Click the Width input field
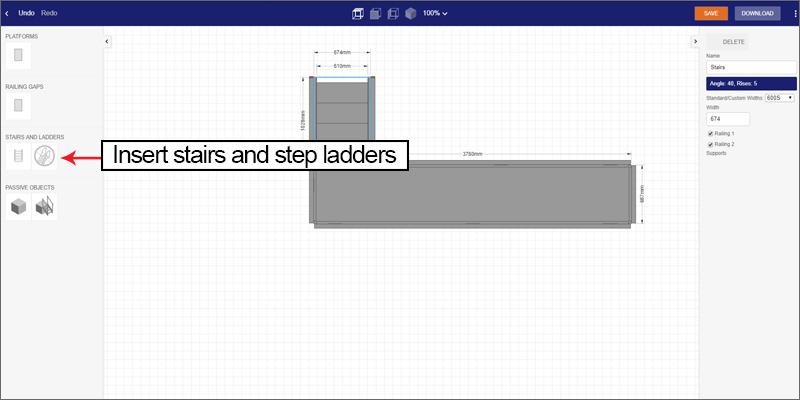The width and height of the screenshot is (800, 400). pos(727,119)
